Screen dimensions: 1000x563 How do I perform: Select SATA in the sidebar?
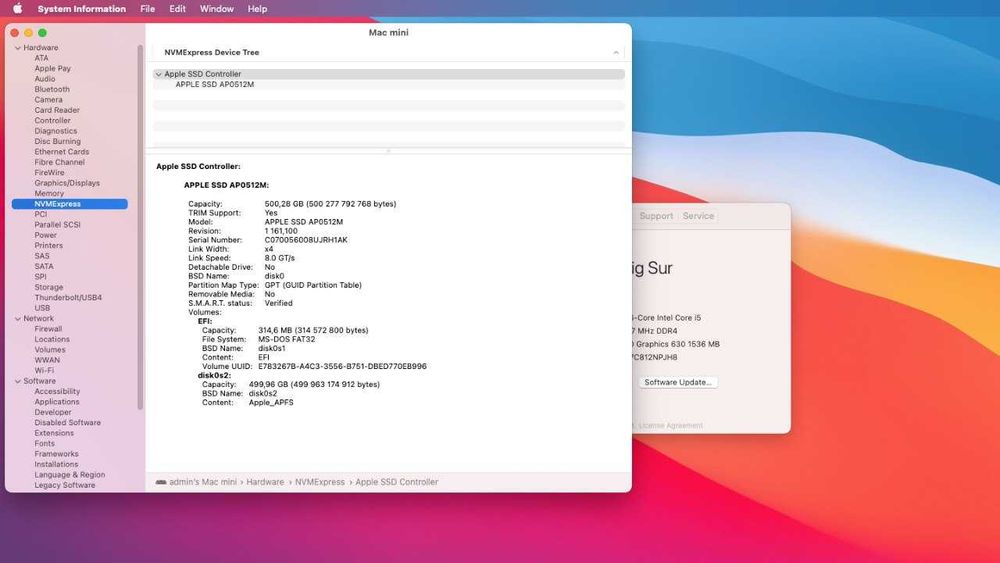point(44,267)
